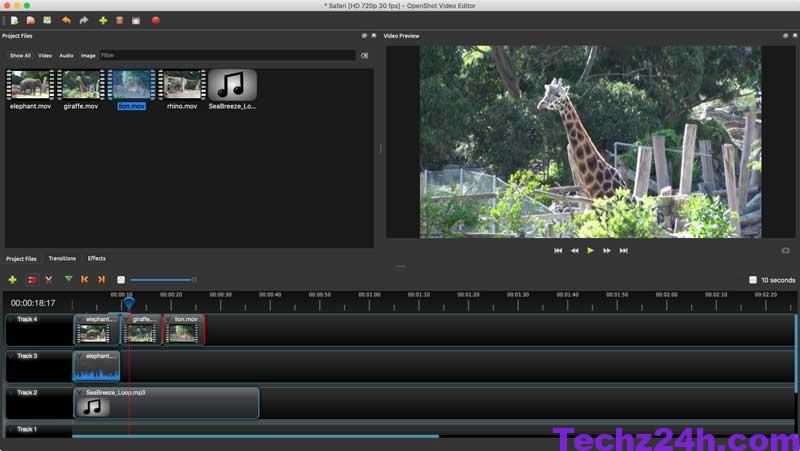Adjust the timeline zoom slider
The height and width of the screenshot is (451, 800).
click(163, 280)
